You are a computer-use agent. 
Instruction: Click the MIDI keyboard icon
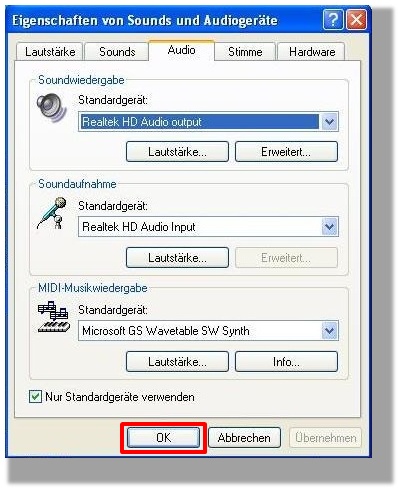click(54, 317)
